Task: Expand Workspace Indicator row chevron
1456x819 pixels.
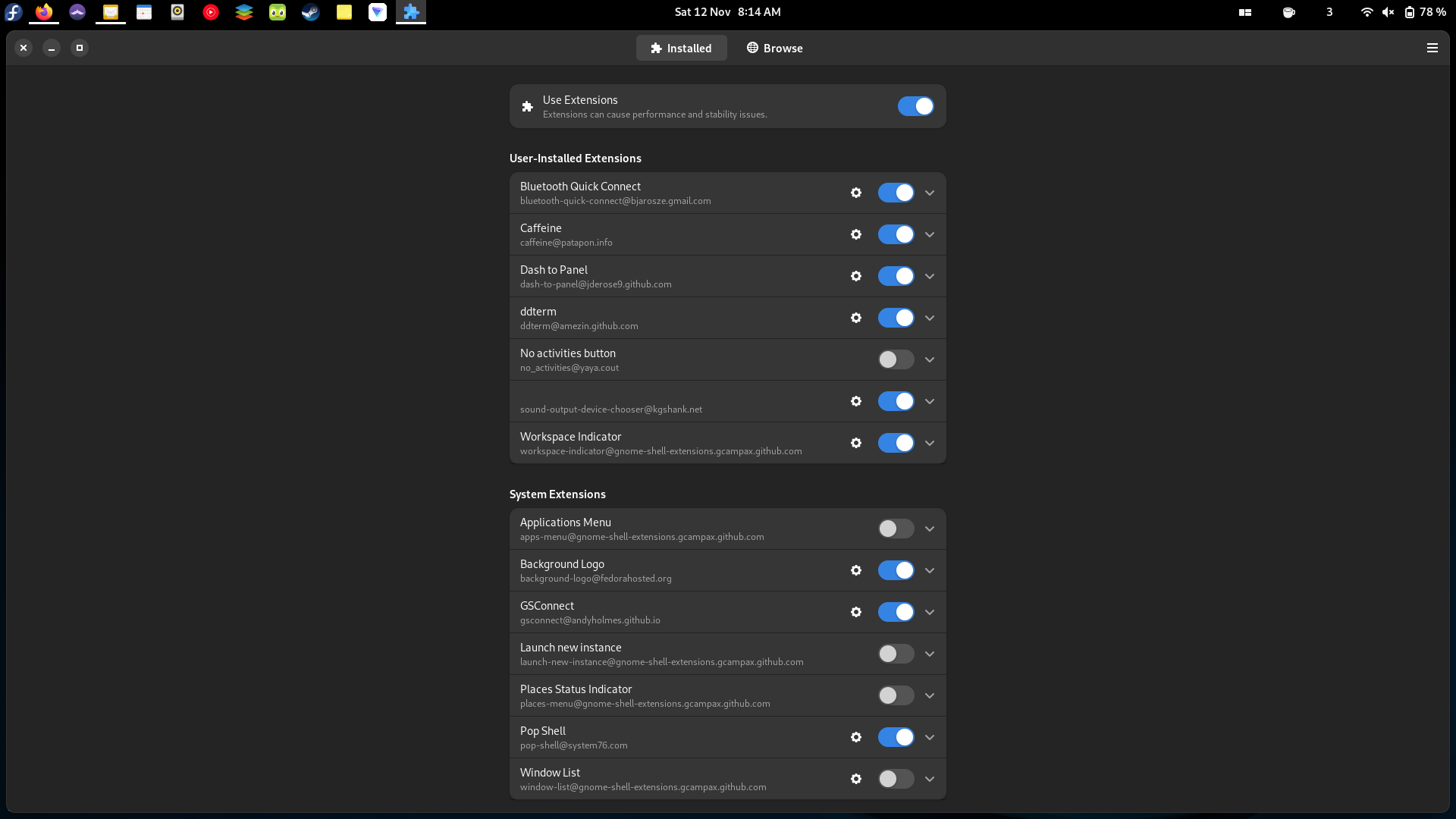Action: pos(930,443)
